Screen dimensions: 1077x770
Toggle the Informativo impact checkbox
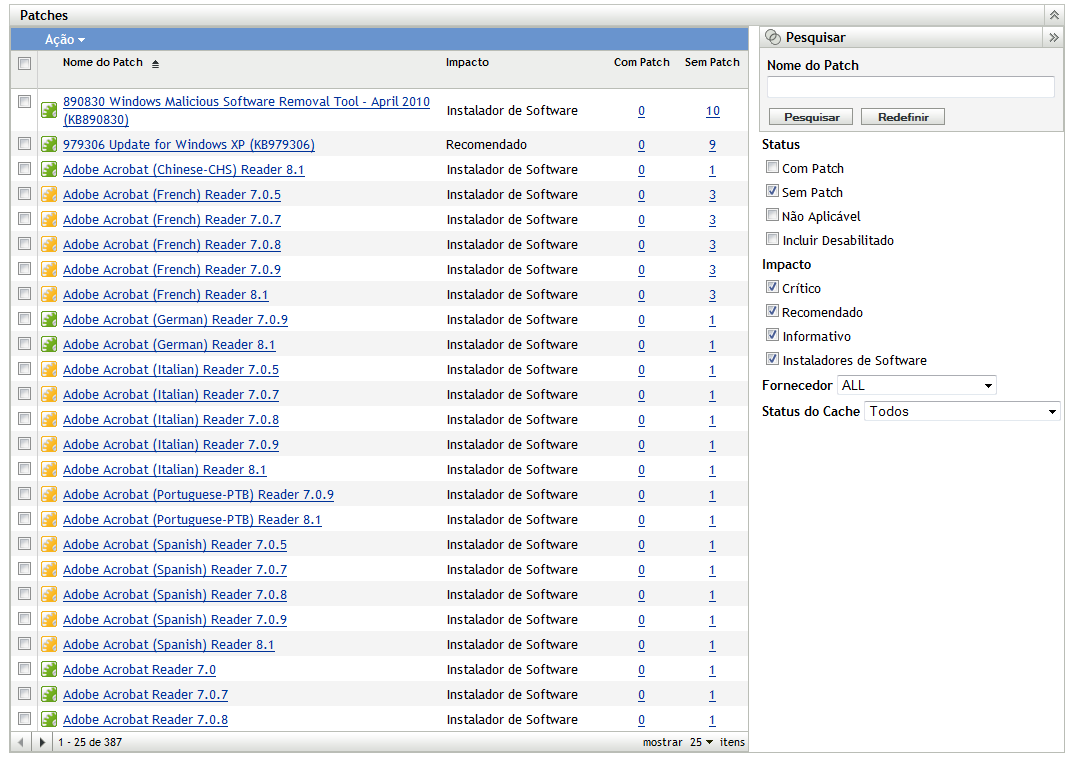tap(773, 335)
